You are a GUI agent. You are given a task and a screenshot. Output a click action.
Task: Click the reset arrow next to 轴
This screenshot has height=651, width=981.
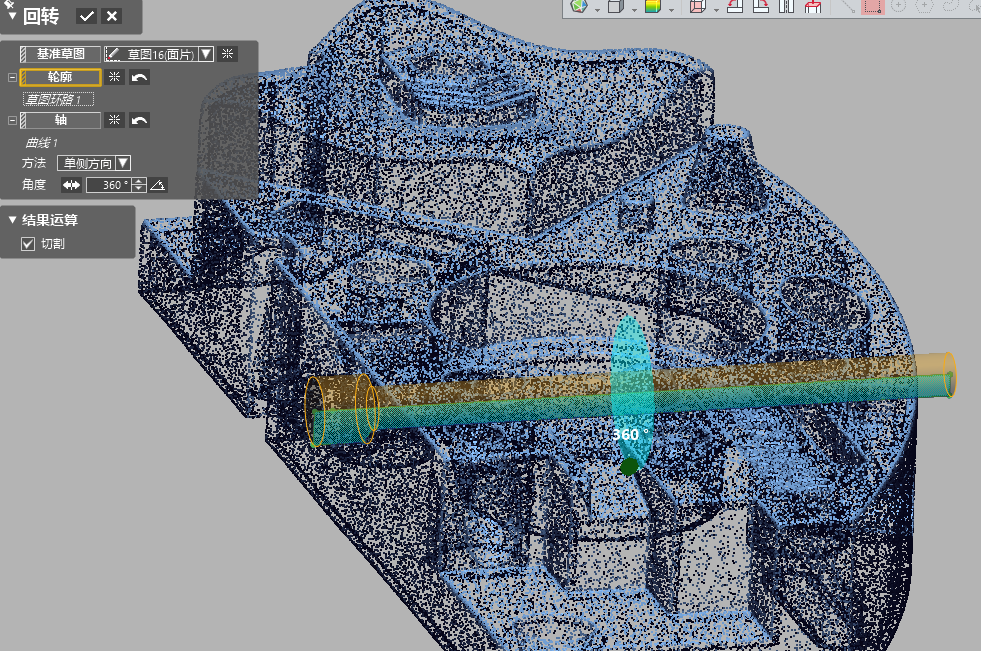(x=140, y=120)
